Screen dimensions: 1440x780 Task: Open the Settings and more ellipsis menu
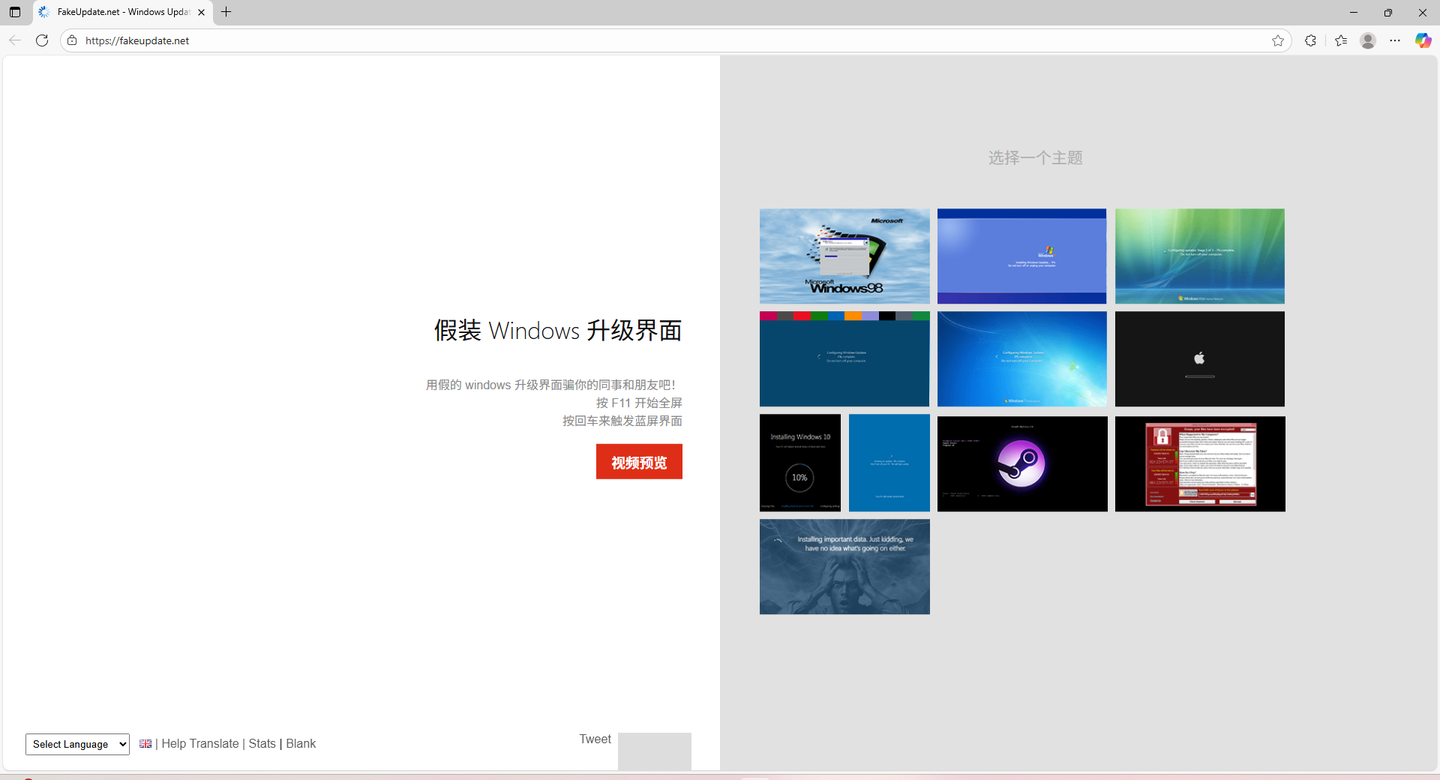[1395, 41]
